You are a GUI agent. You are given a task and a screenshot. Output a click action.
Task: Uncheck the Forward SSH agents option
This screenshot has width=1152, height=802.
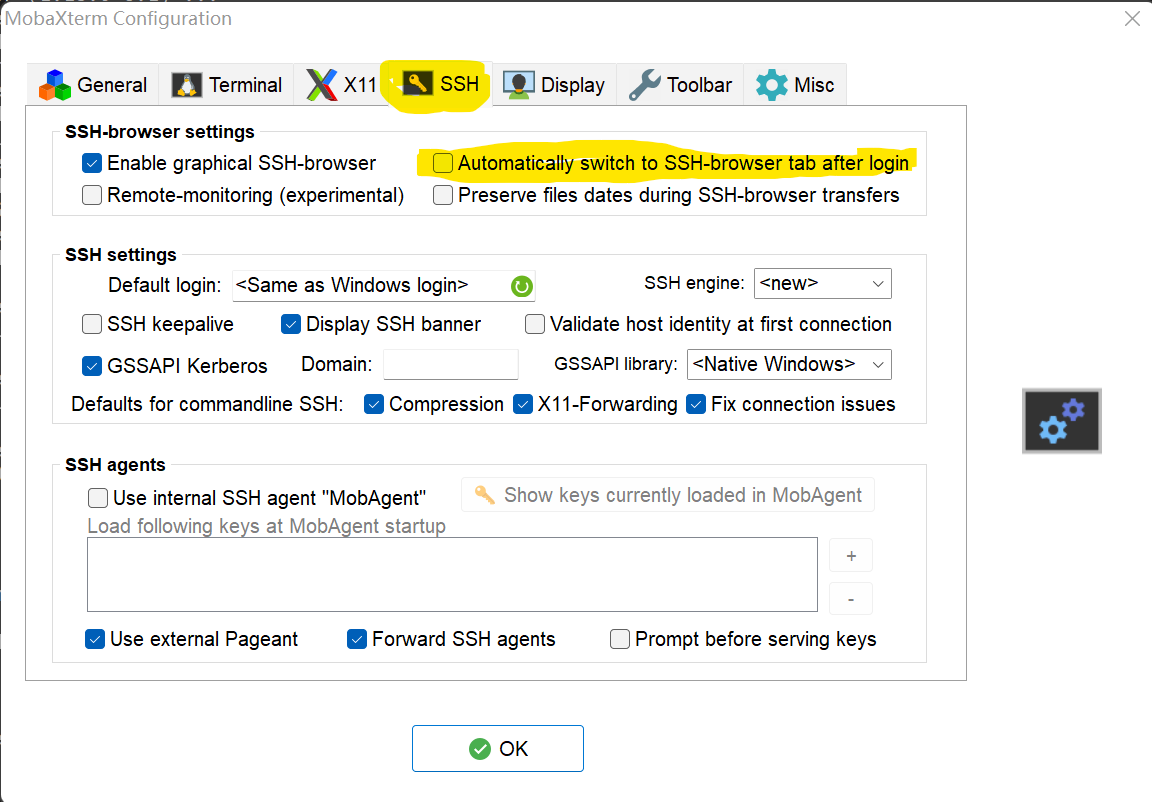click(x=357, y=639)
